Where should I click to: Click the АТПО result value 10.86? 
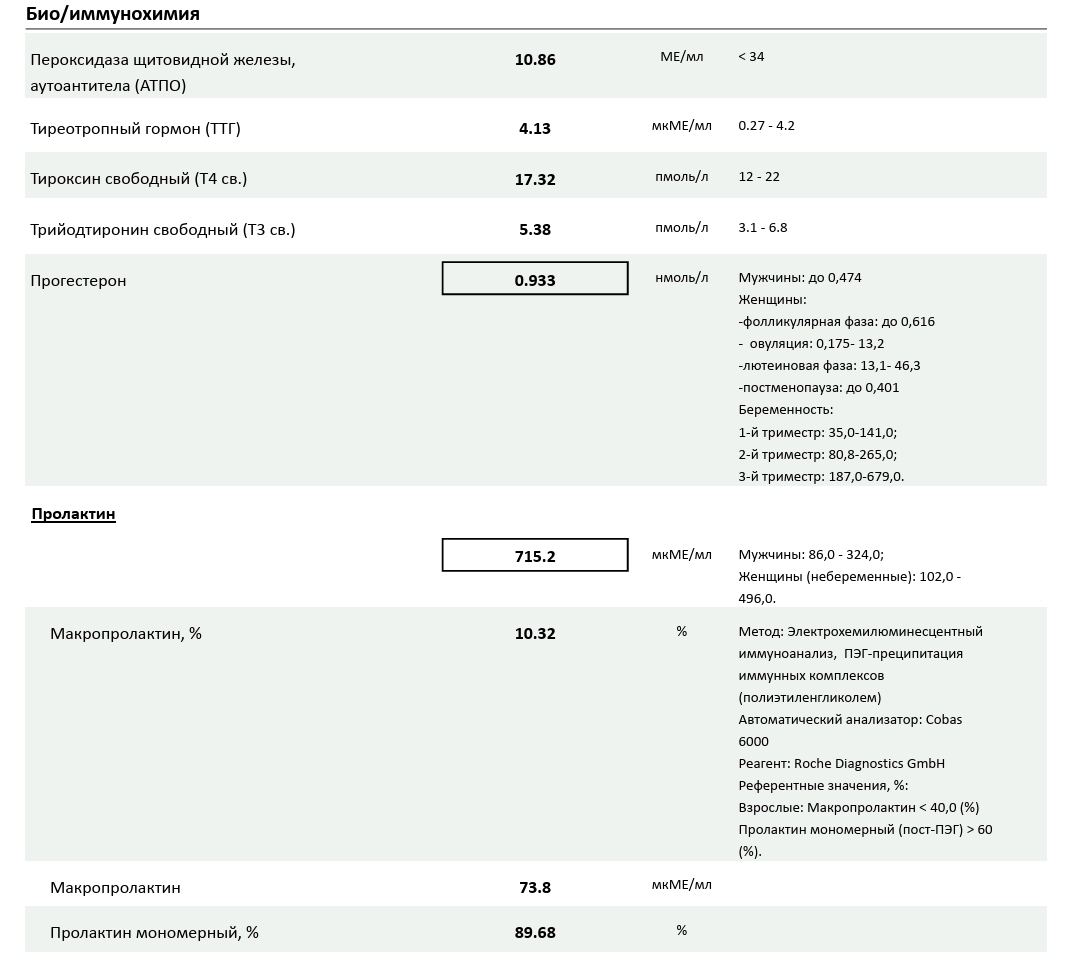pyautogui.click(x=535, y=60)
